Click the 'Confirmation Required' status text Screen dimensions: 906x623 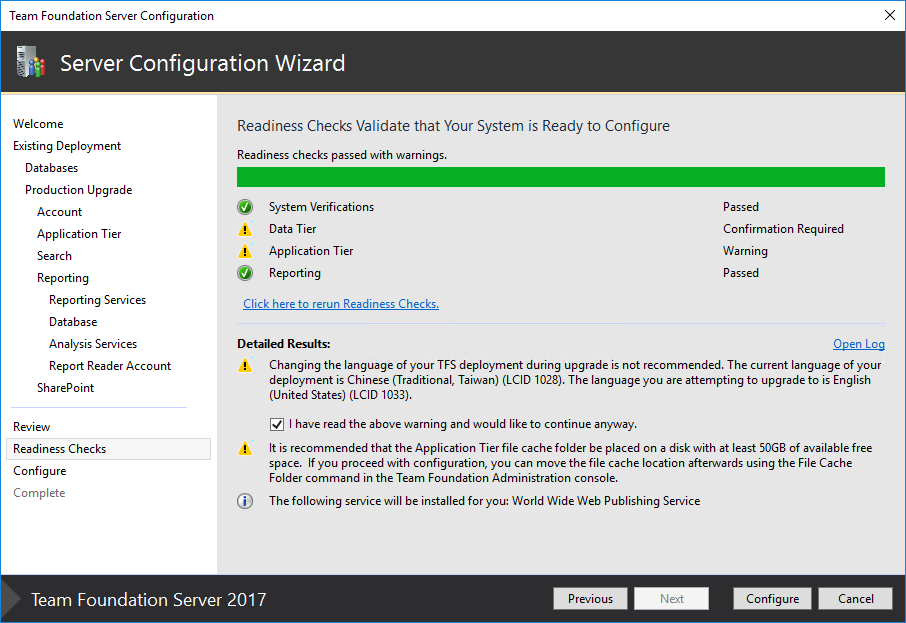(x=783, y=229)
